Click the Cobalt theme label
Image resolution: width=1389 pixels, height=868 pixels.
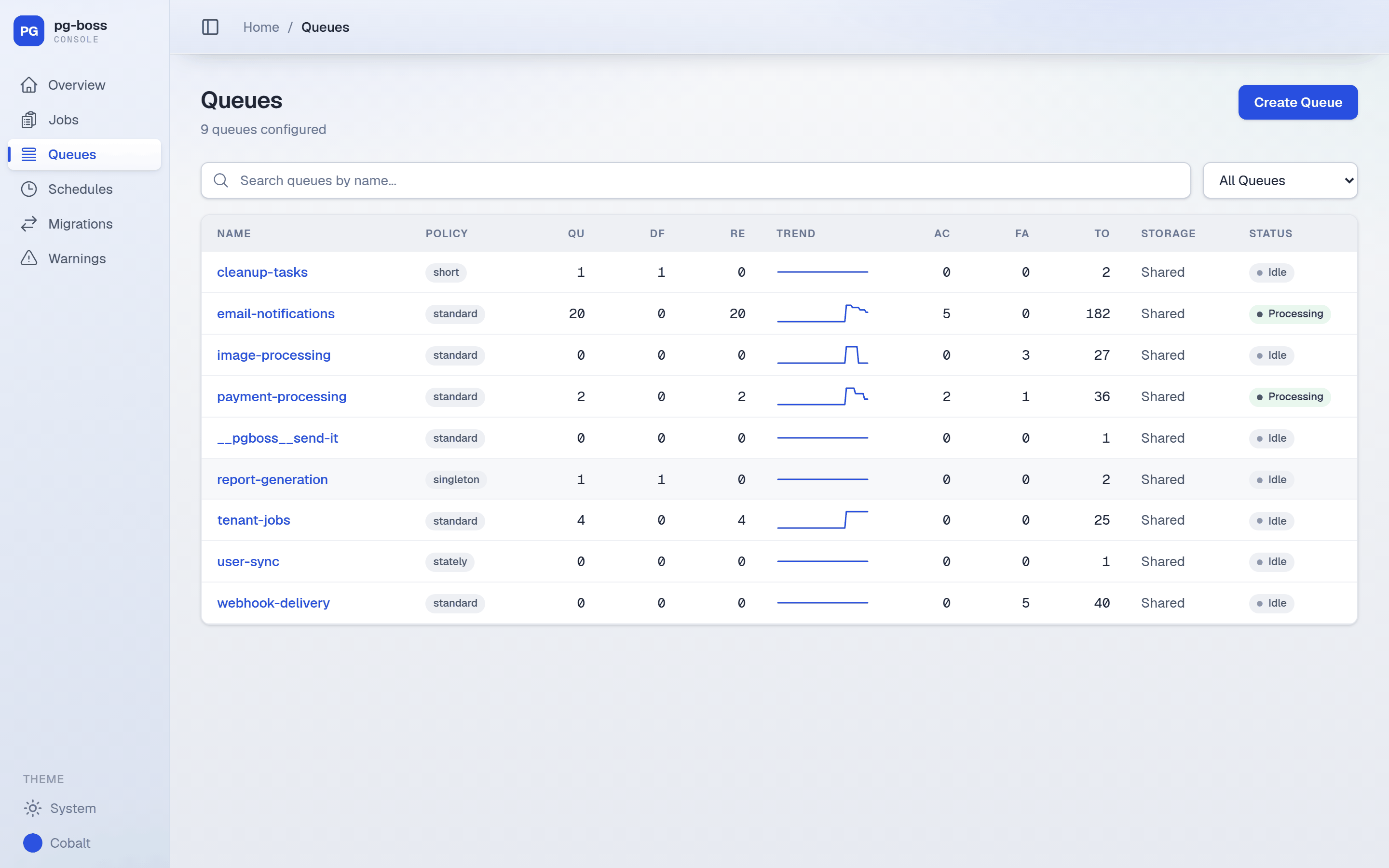pos(70,843)
